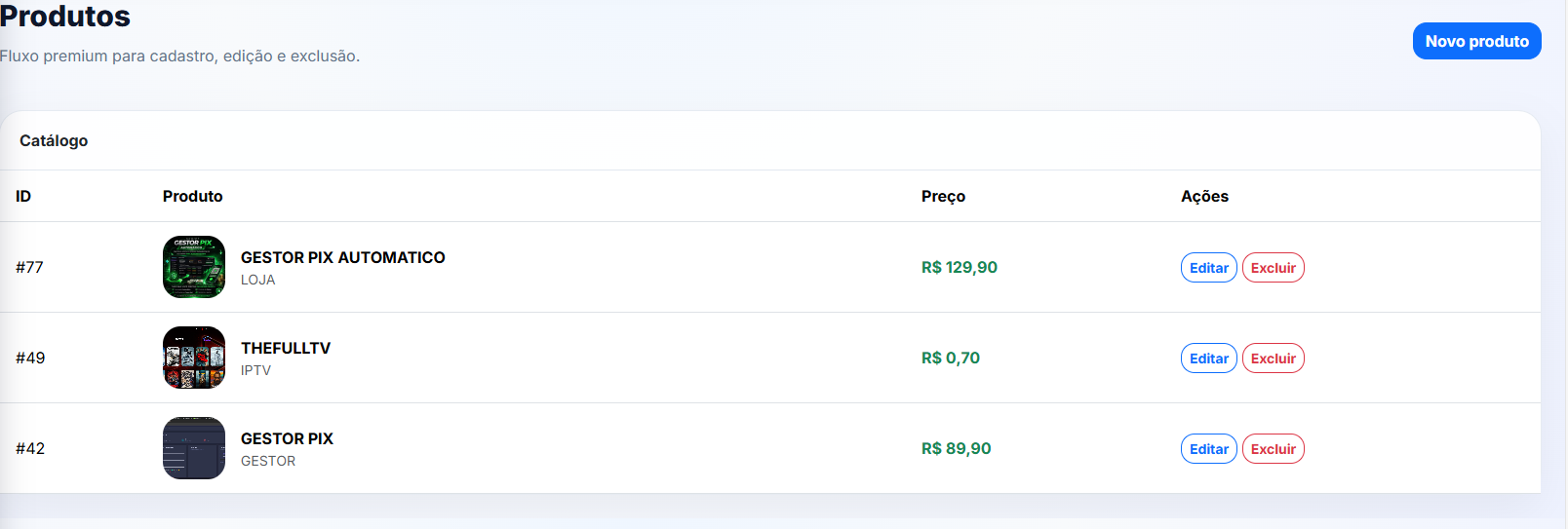Image resolution: width=1568 pixels, height=529 pixels.
Task: Click the Catálogo section heading
Action: 54,140
